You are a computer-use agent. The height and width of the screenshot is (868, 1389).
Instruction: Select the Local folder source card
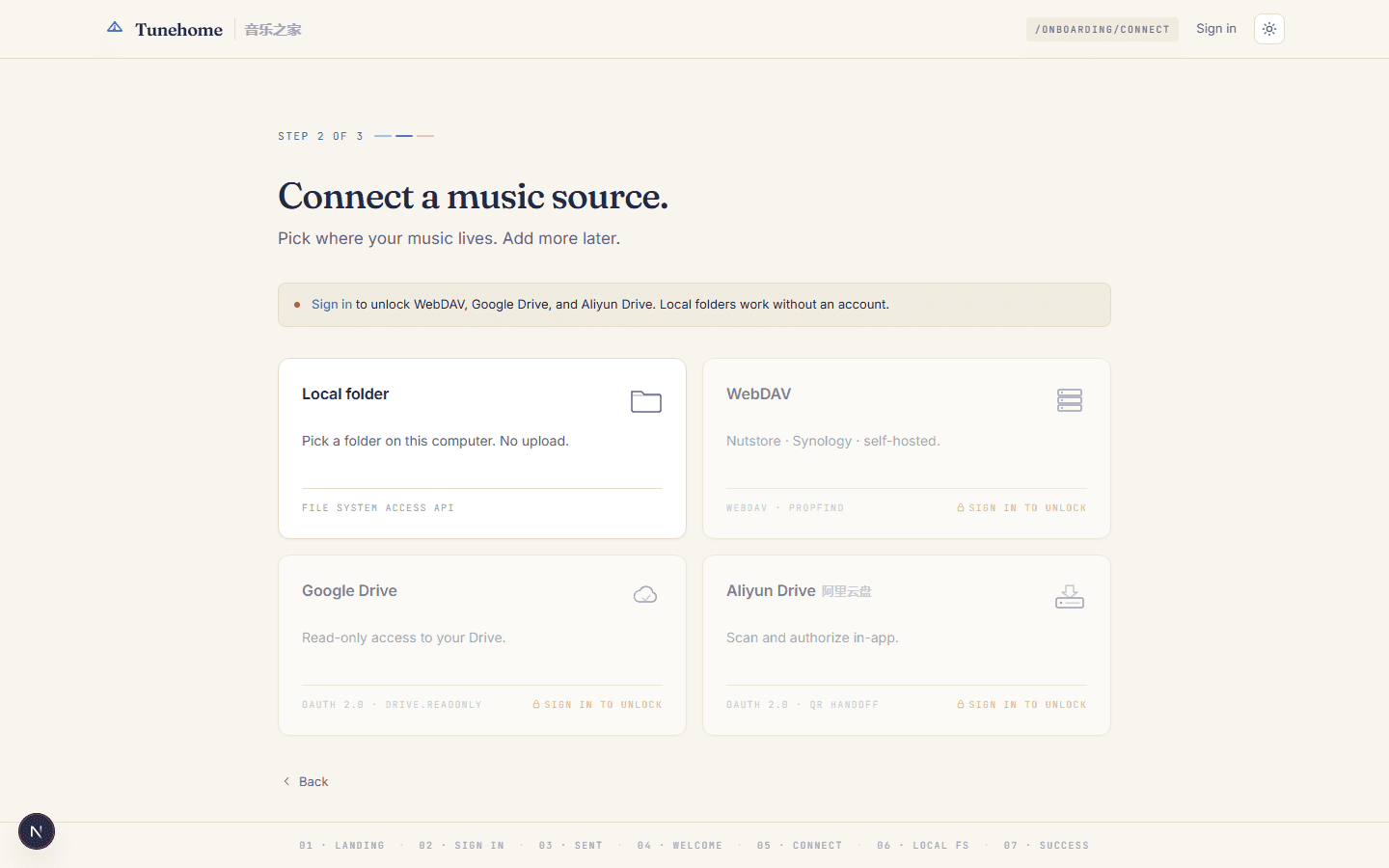pyautogui.click(x=482, y=448)
